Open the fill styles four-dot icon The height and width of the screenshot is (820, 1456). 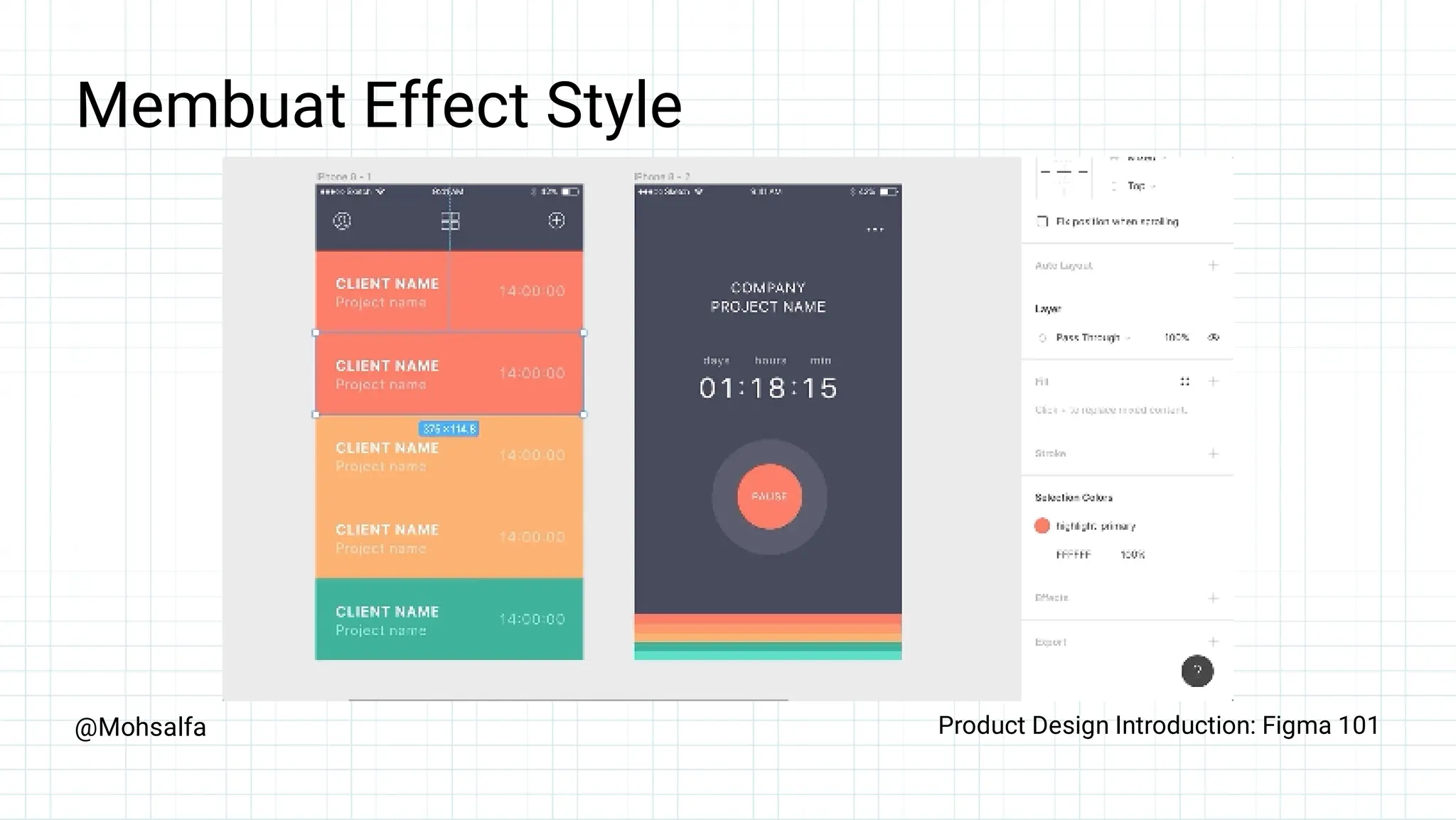coord(1184,381)
